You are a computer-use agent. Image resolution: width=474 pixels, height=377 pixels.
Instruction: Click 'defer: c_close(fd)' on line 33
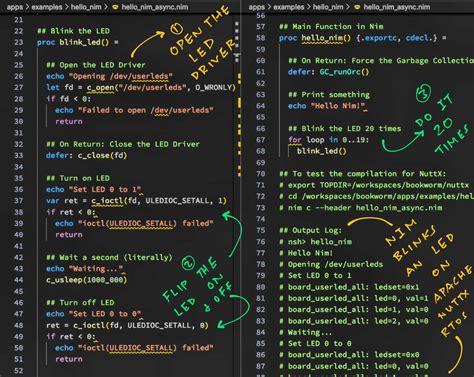(x=87, y=156)
